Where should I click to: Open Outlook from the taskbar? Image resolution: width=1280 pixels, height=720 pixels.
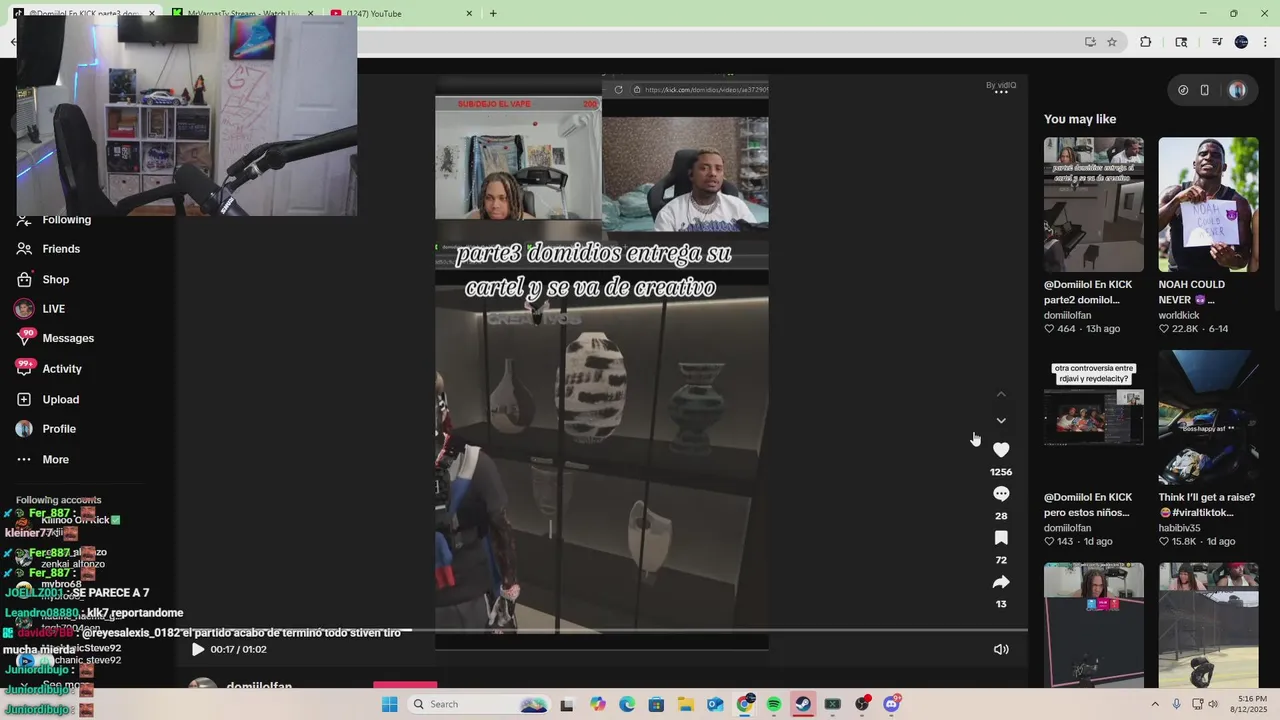coord(715,704)
